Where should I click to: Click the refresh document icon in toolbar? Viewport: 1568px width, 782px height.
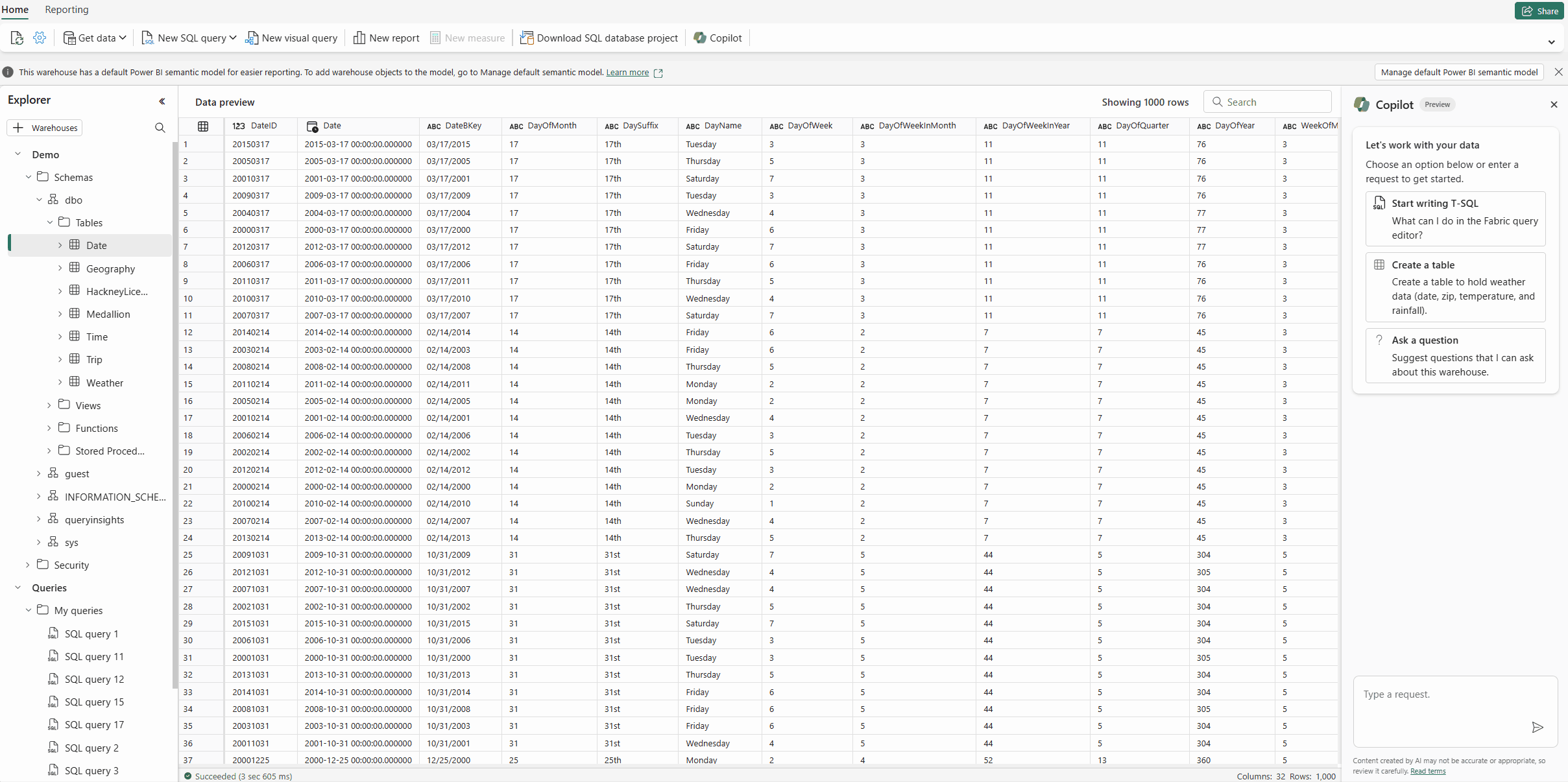click(17, 38)
